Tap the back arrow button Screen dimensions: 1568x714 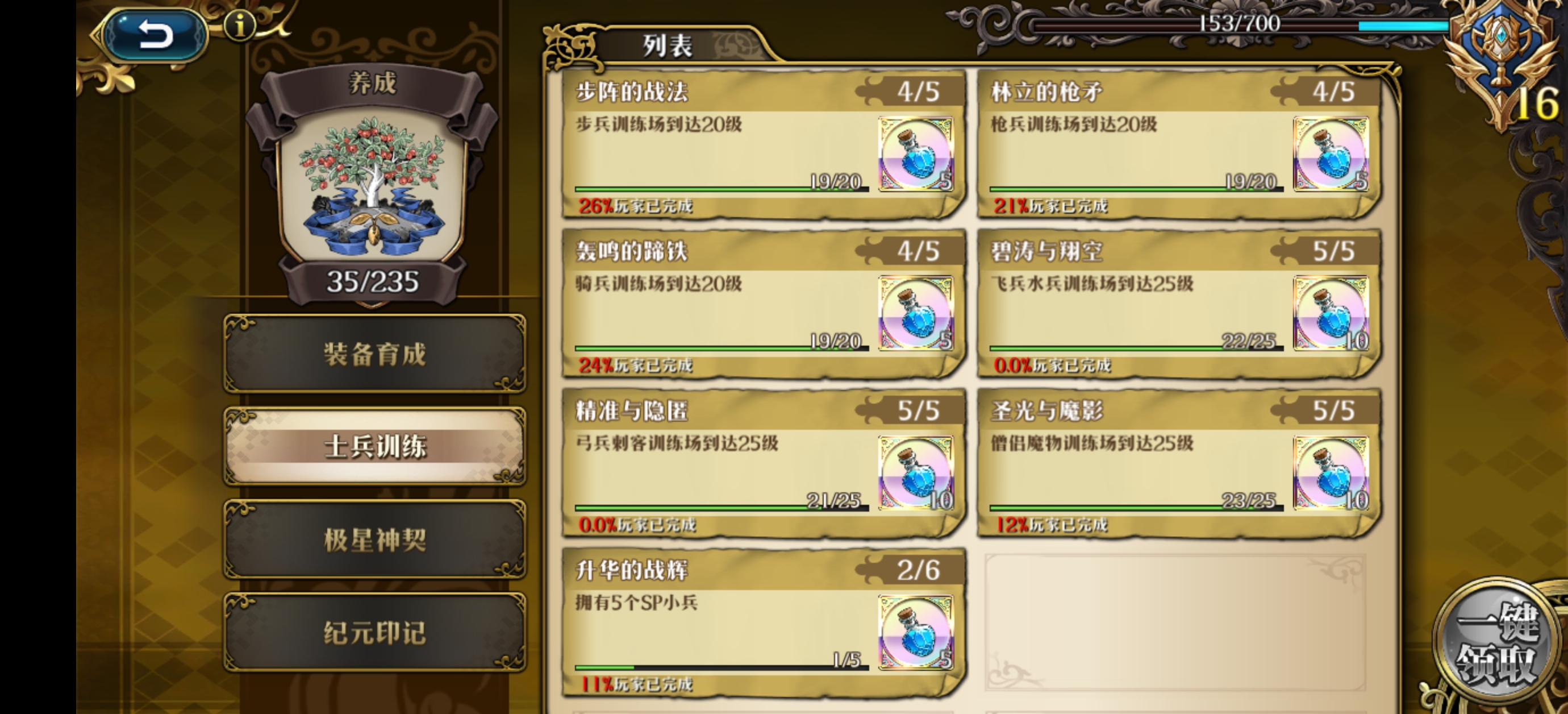pyautogui.click(x=155, y=34)
